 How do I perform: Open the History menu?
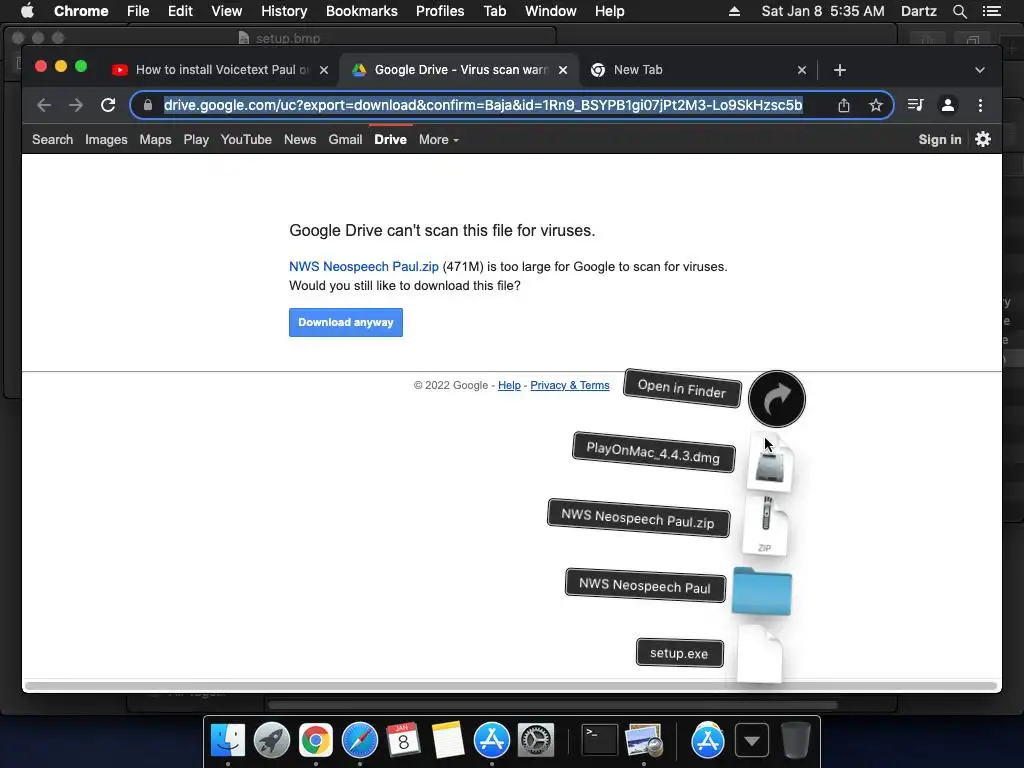point(284,11)
